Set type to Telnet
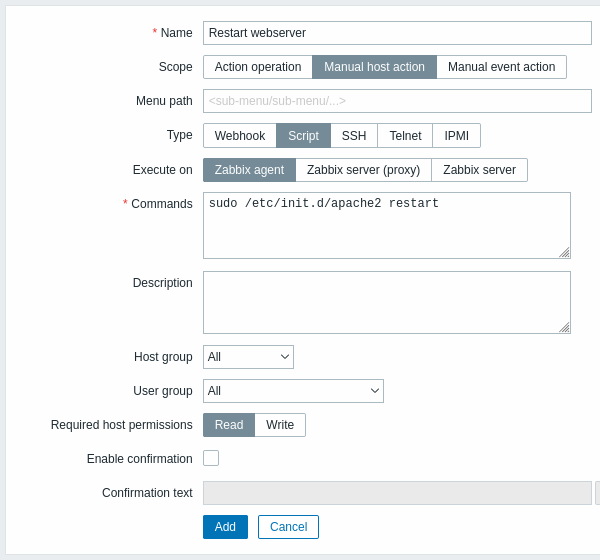Image resolution: width=600 pixels, height=560 pixels. 405,136
